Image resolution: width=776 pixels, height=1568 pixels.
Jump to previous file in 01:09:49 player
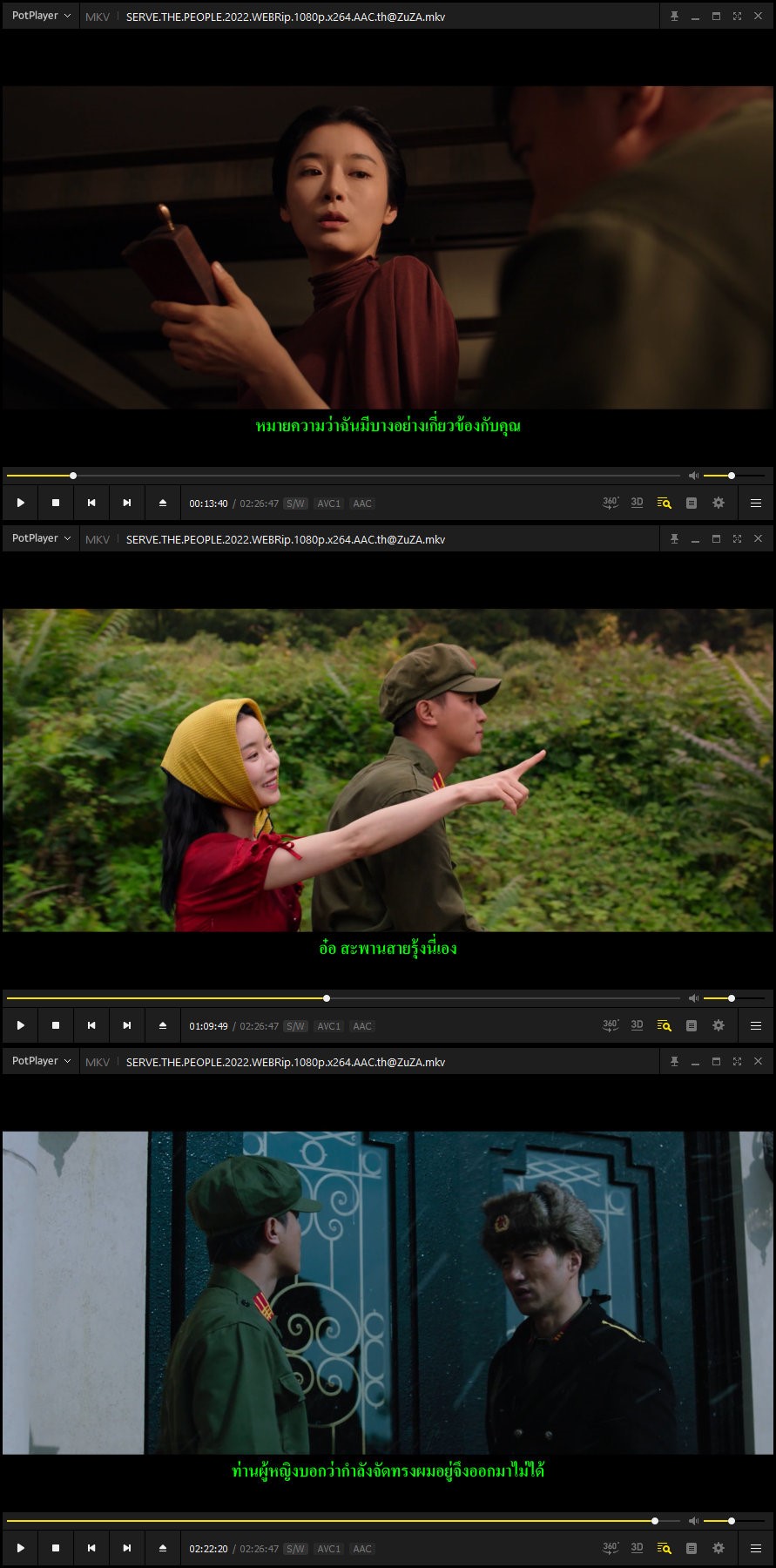pos(91,1025)
